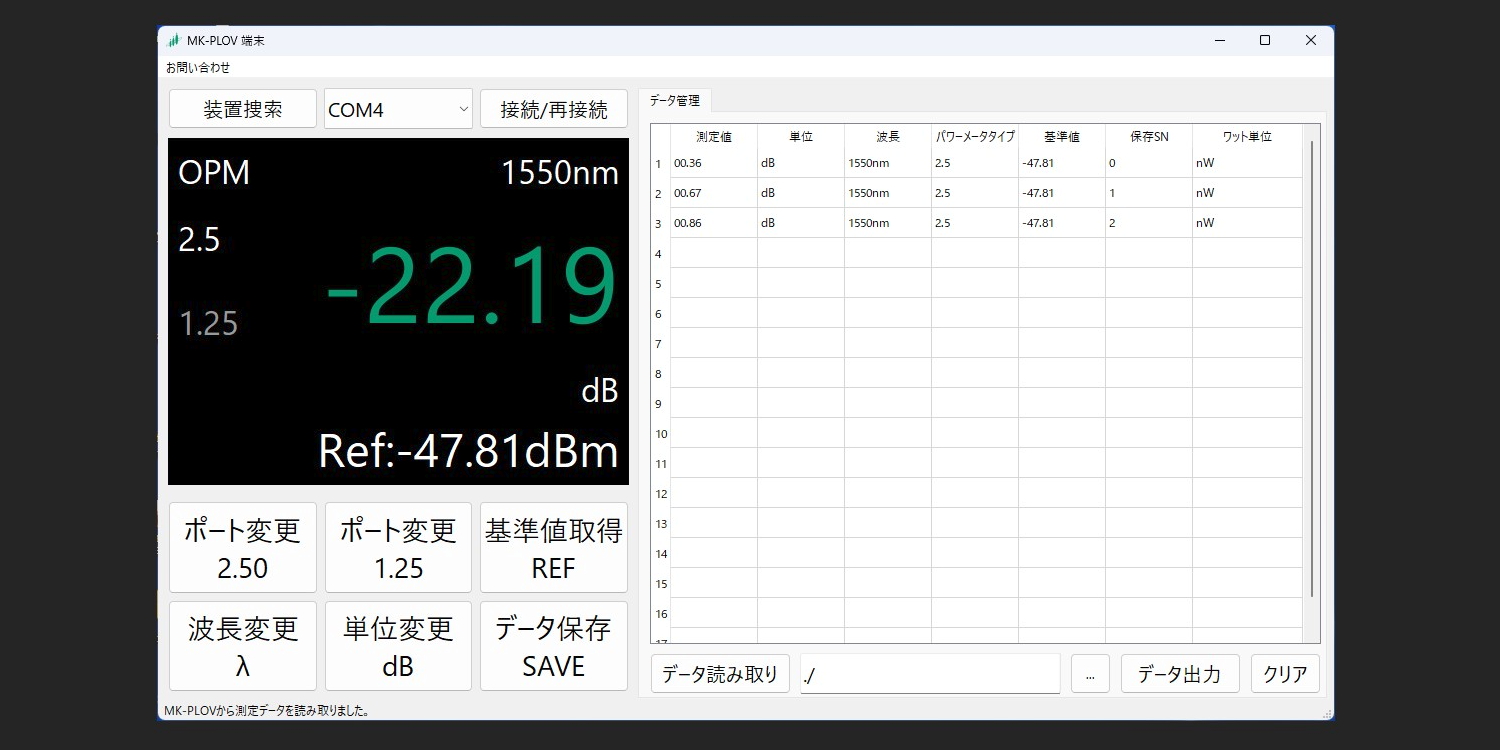Open the お問い合わせ menu

coord(198,67)
